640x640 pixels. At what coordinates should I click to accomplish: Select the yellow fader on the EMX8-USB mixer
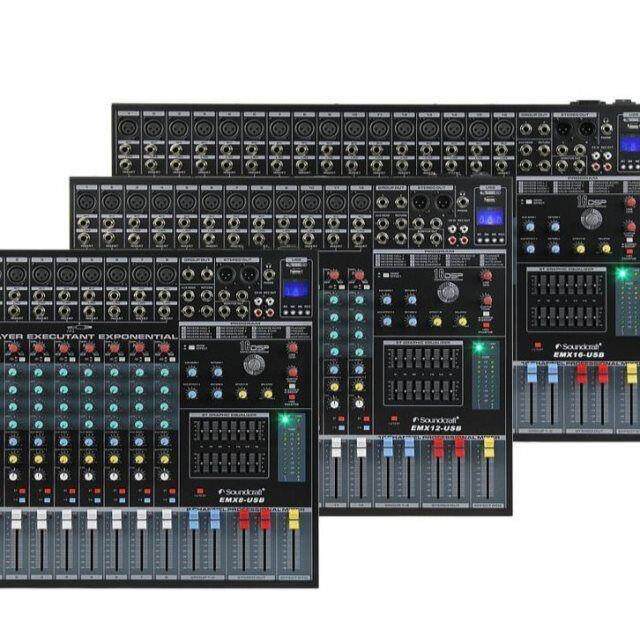coord(293,519)
